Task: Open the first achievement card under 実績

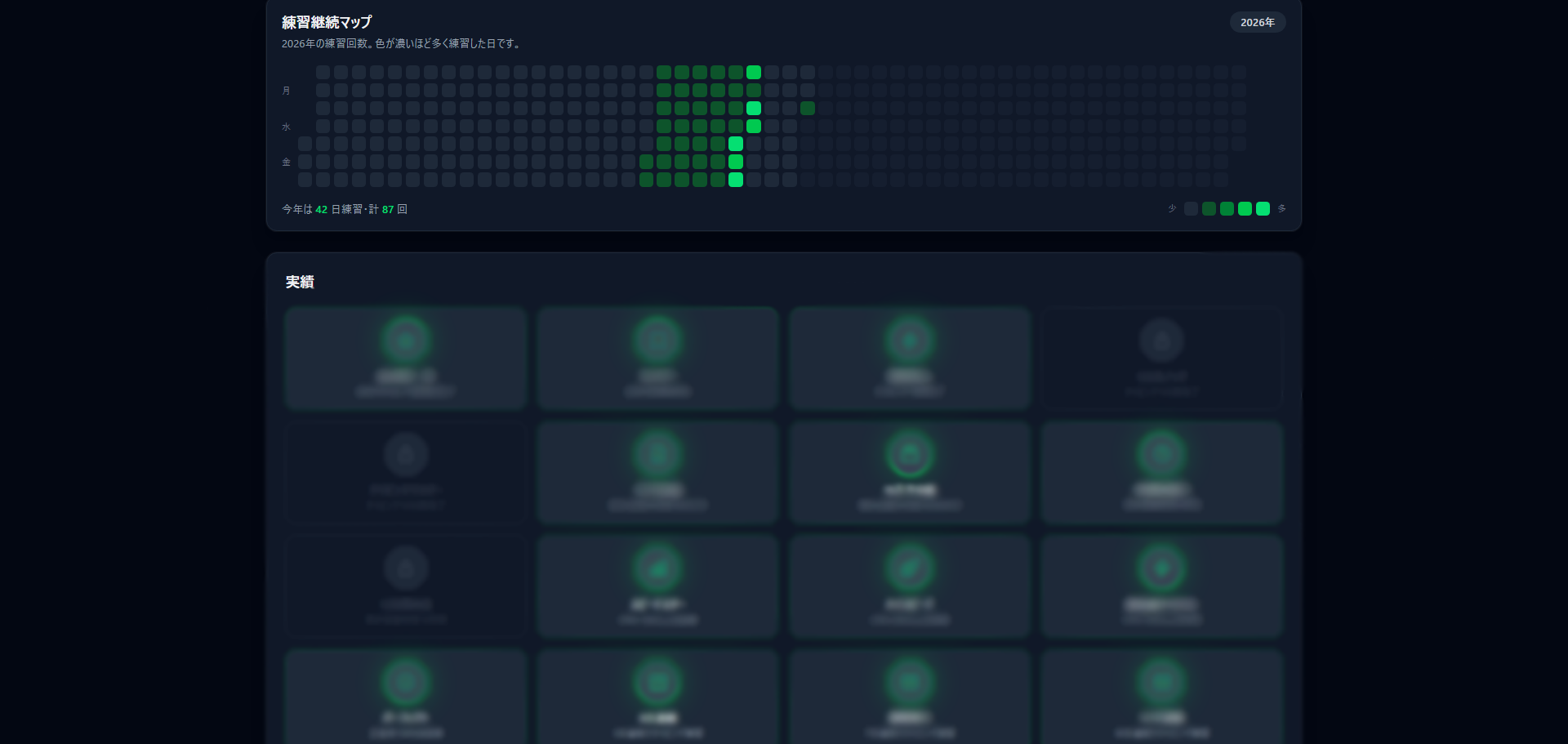Action: pos(405,358)
